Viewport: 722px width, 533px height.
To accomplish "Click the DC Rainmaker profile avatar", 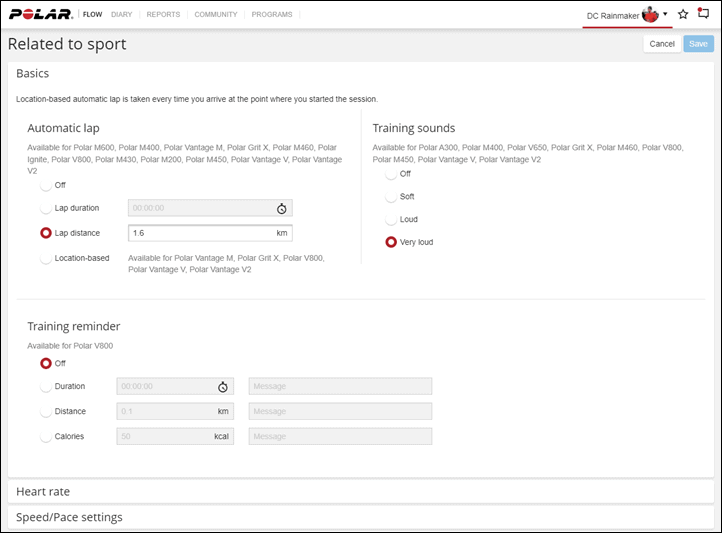I will click(650, 15).
